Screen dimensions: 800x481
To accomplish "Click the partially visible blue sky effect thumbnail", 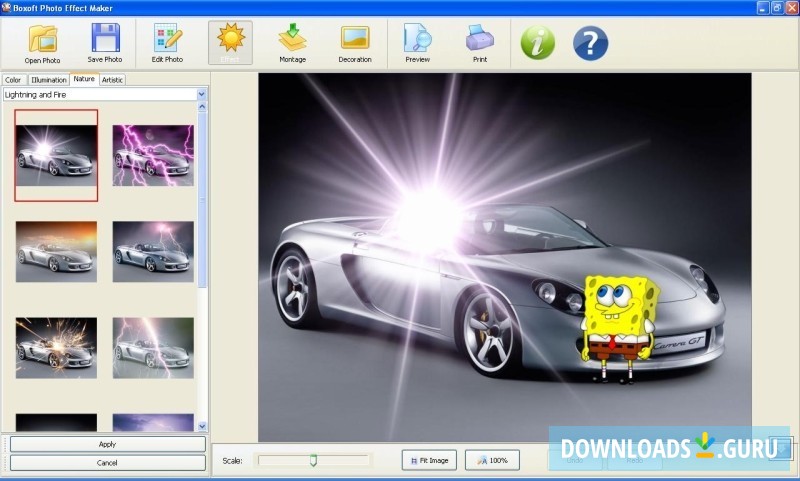I will click(153, 422).
